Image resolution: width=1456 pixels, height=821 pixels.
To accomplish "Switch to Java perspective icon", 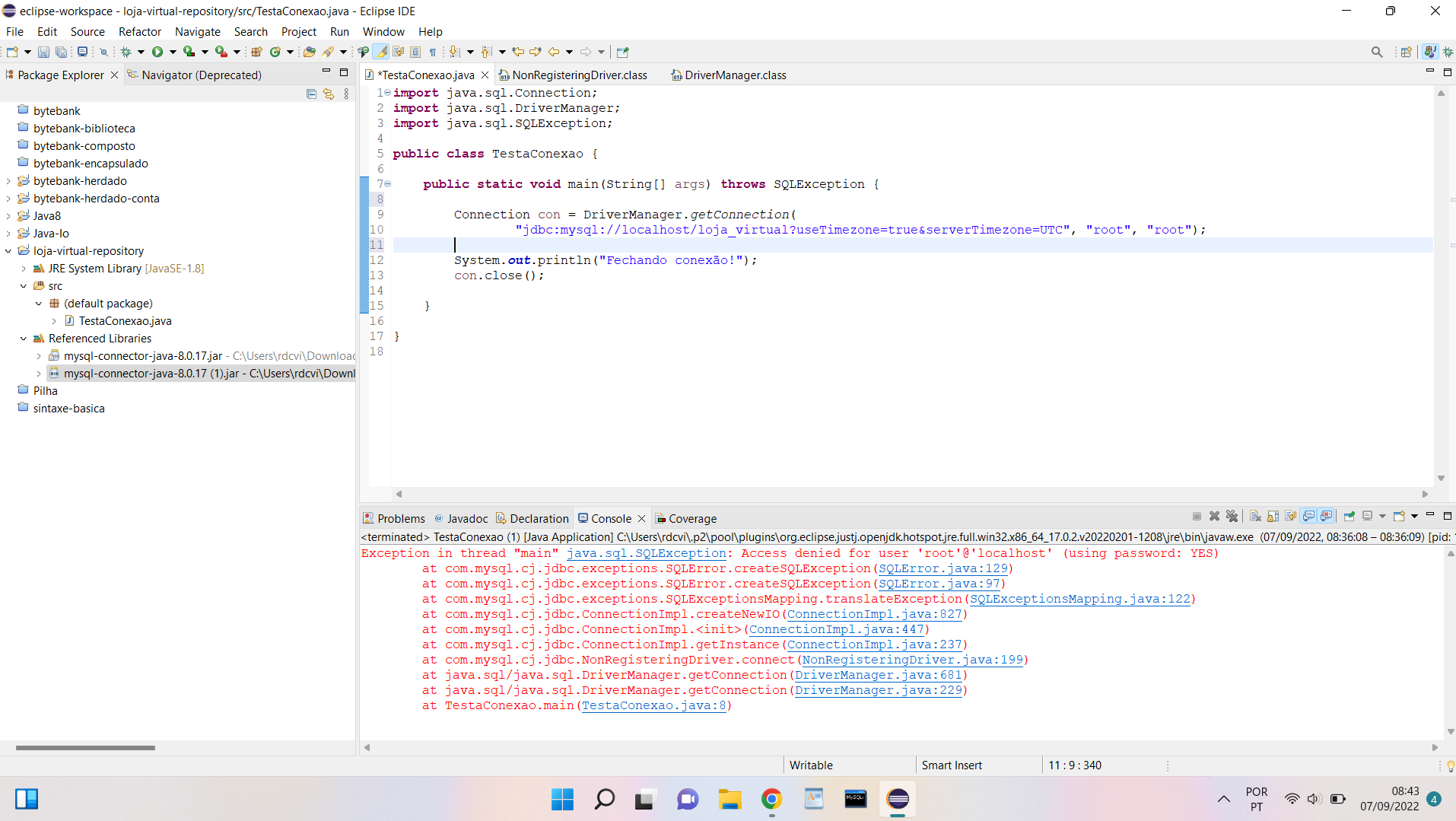I will click(1429, 52).
